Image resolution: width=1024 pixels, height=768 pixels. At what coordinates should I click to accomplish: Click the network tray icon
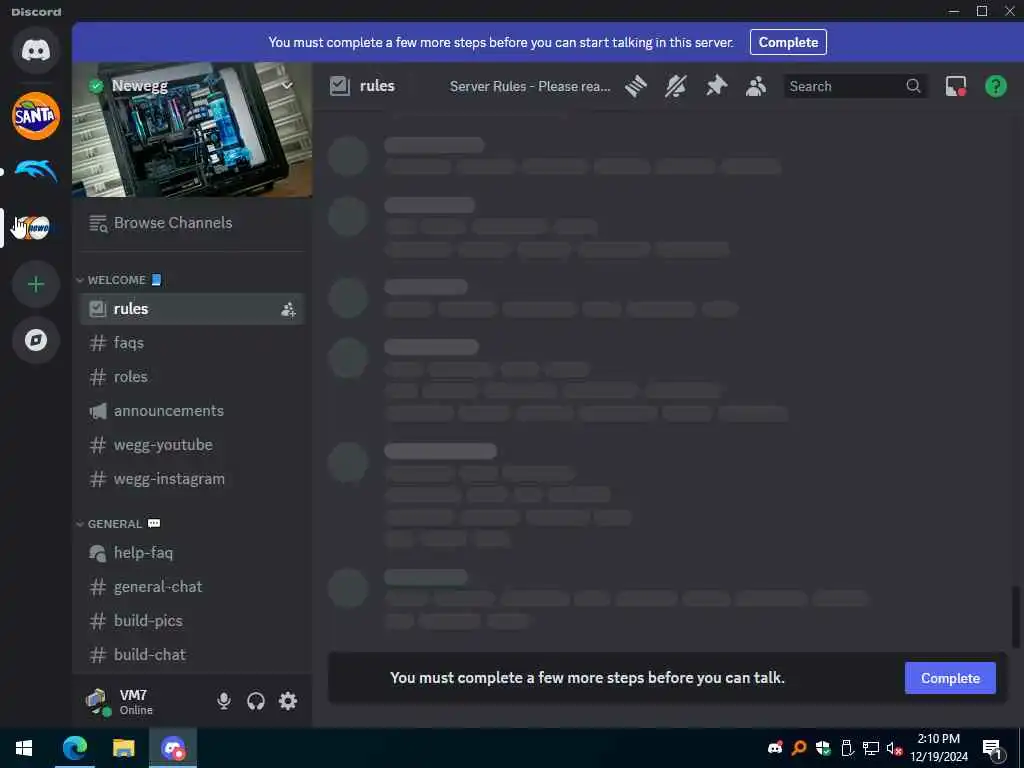click(x=871, y=748)
